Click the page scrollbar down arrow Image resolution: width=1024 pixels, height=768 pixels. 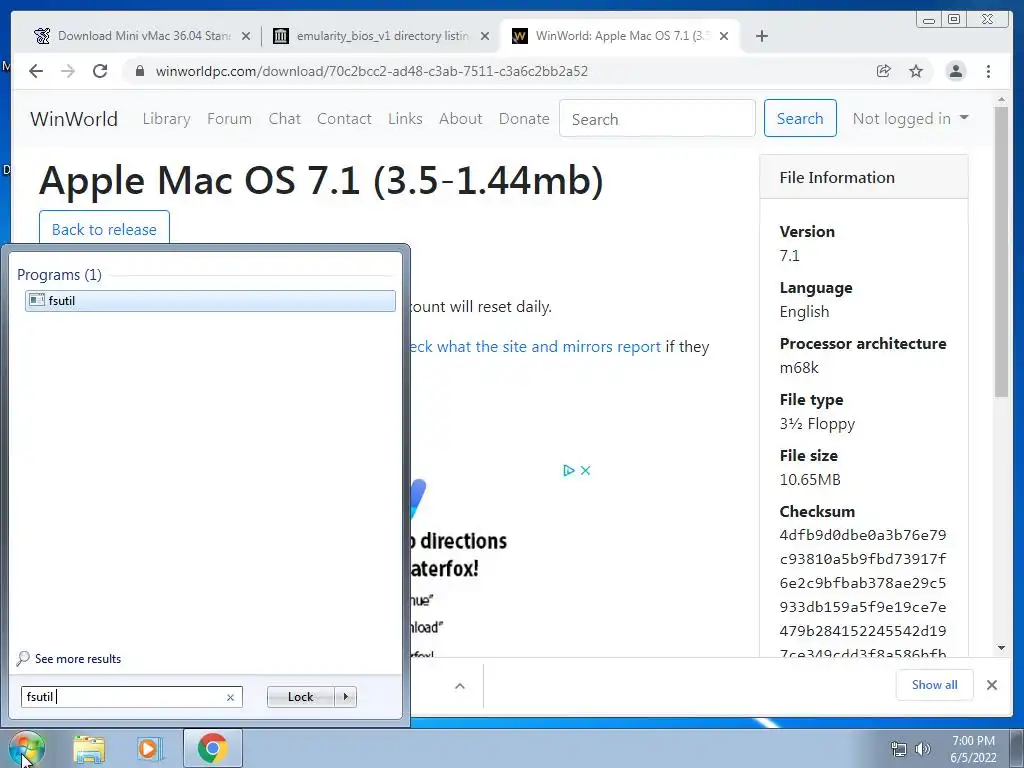(x=1002, y=648)
